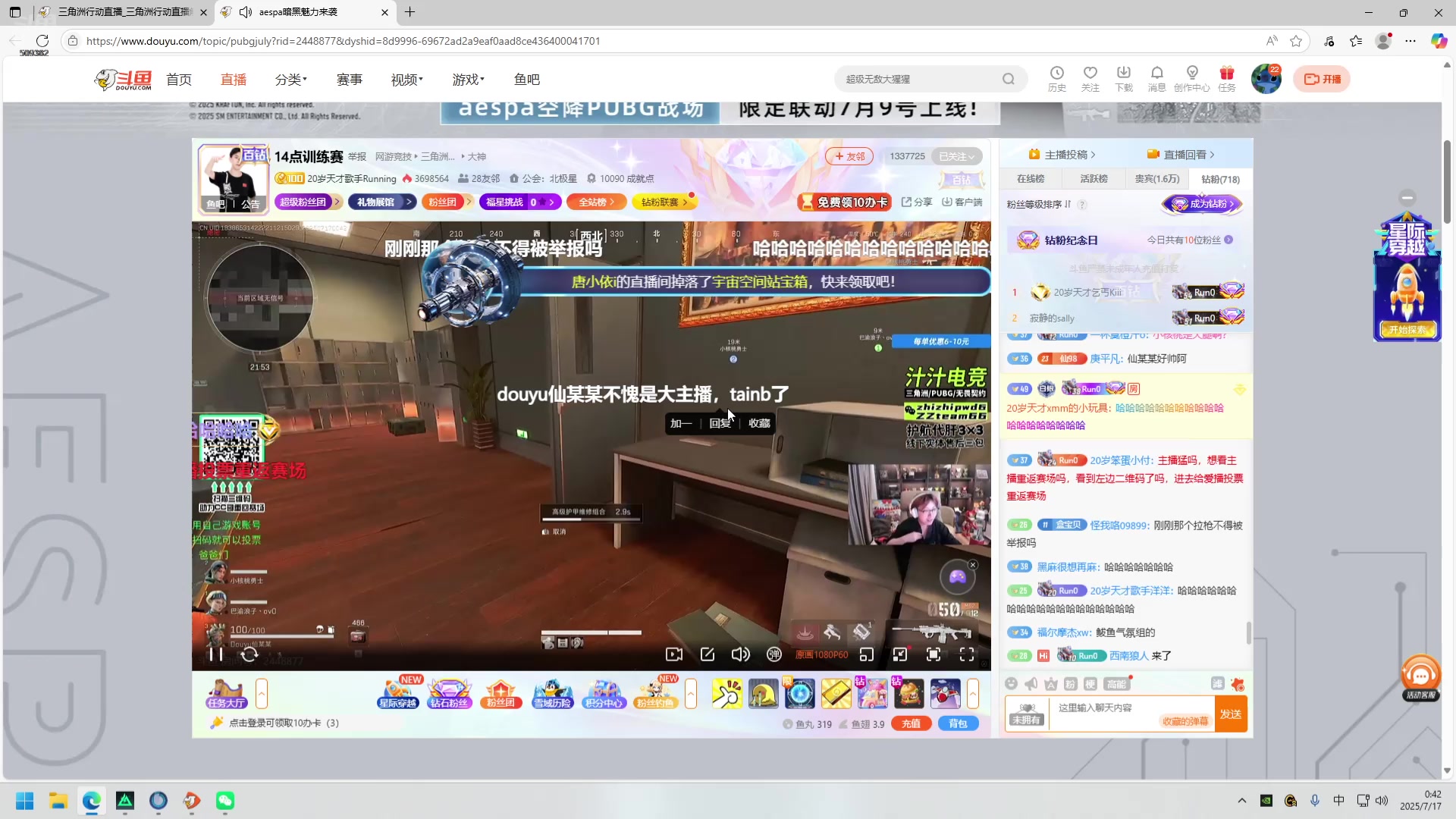Image resolution: width=1456 pixels, height=819 pixels.
Task: Open the 历史 watch history icon
Action: coord(1057,78)
